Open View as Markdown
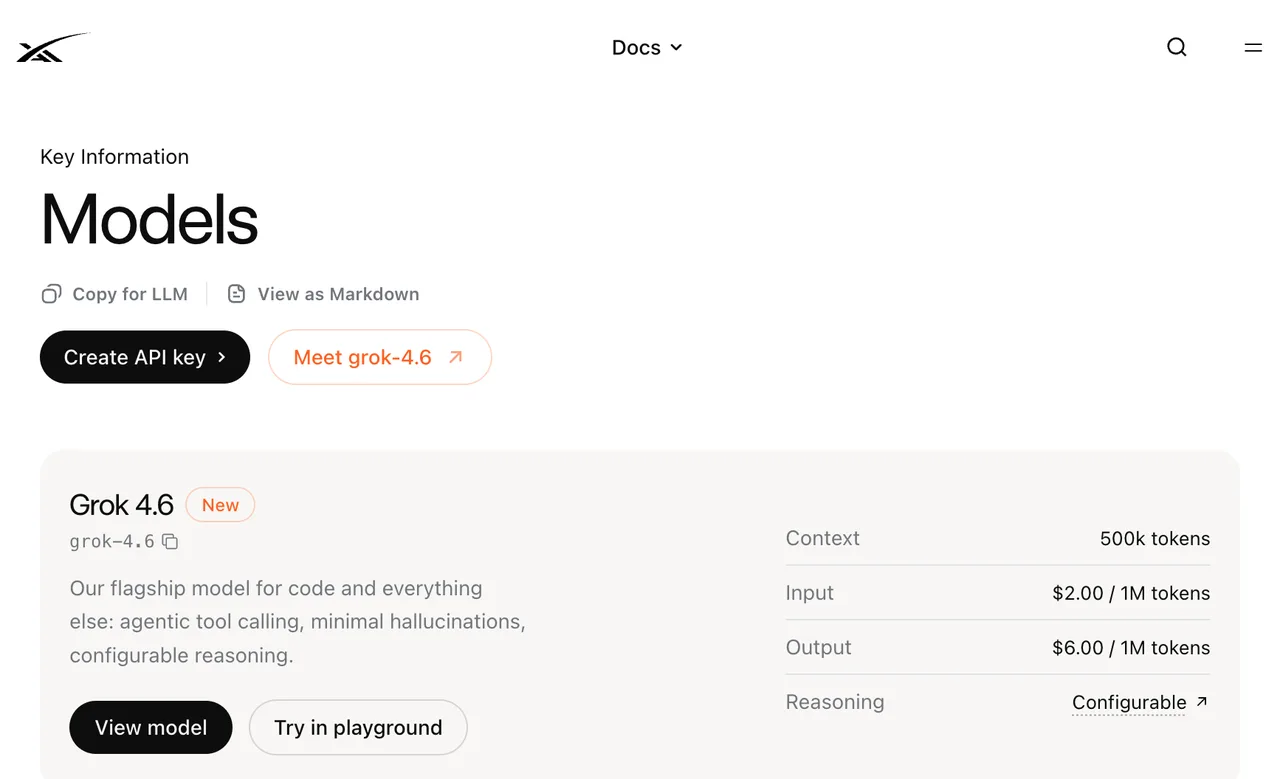Image resolution: width=1280 pixels, height=779 pixels. (323, 294)
